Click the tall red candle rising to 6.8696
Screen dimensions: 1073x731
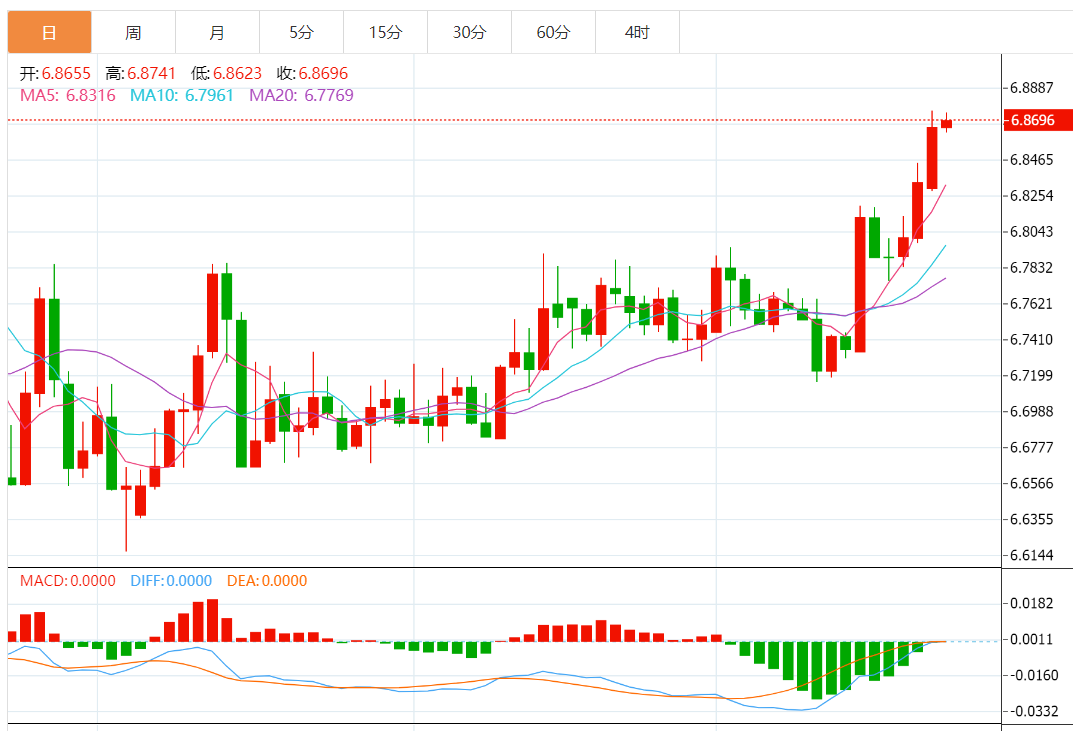pos(932,157)
